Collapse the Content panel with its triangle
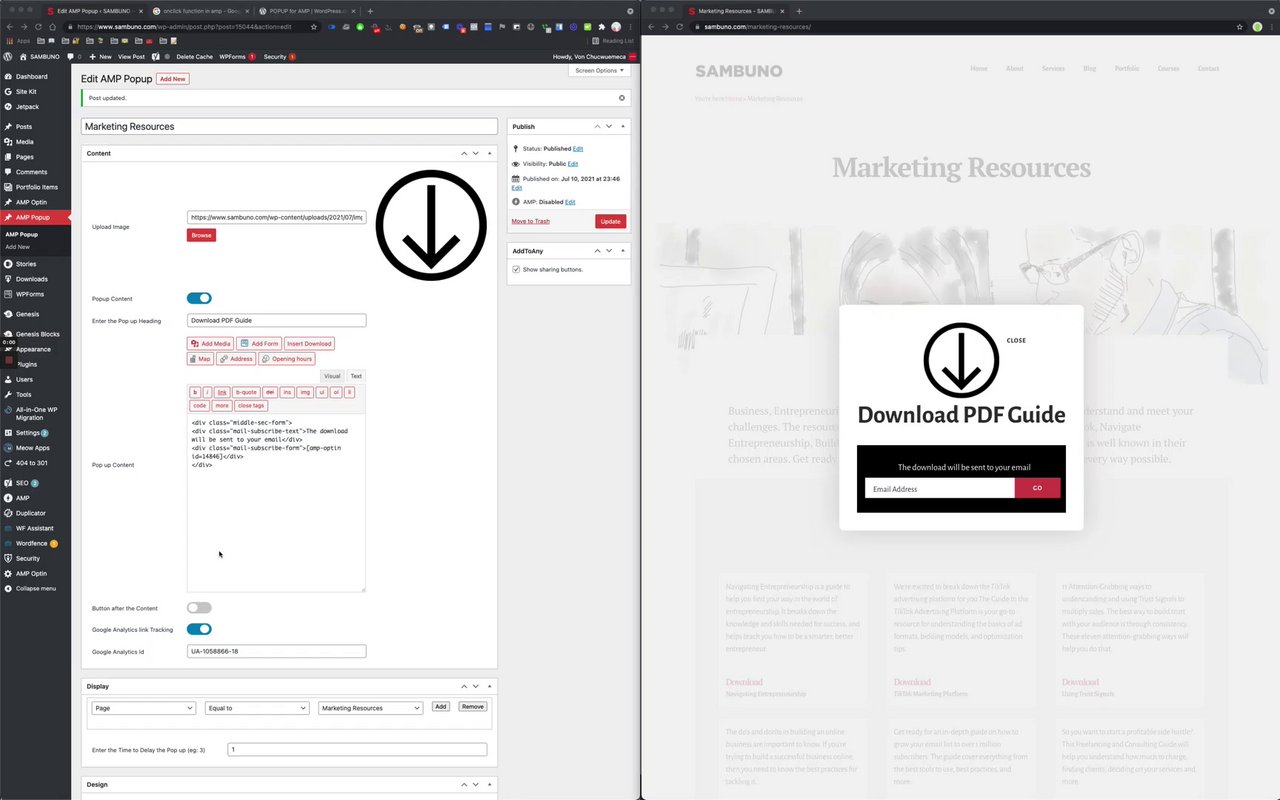The width and height of the screenshot is (1280, 800). (x=489, y=153)
